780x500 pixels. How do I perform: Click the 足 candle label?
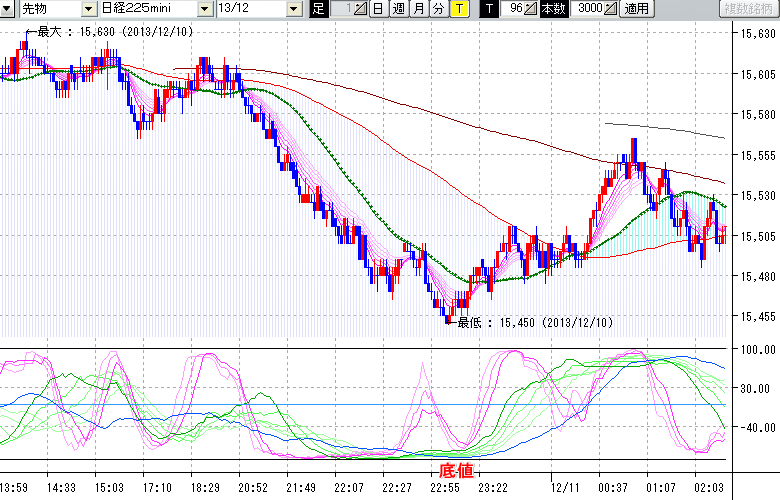pos(318,9)
